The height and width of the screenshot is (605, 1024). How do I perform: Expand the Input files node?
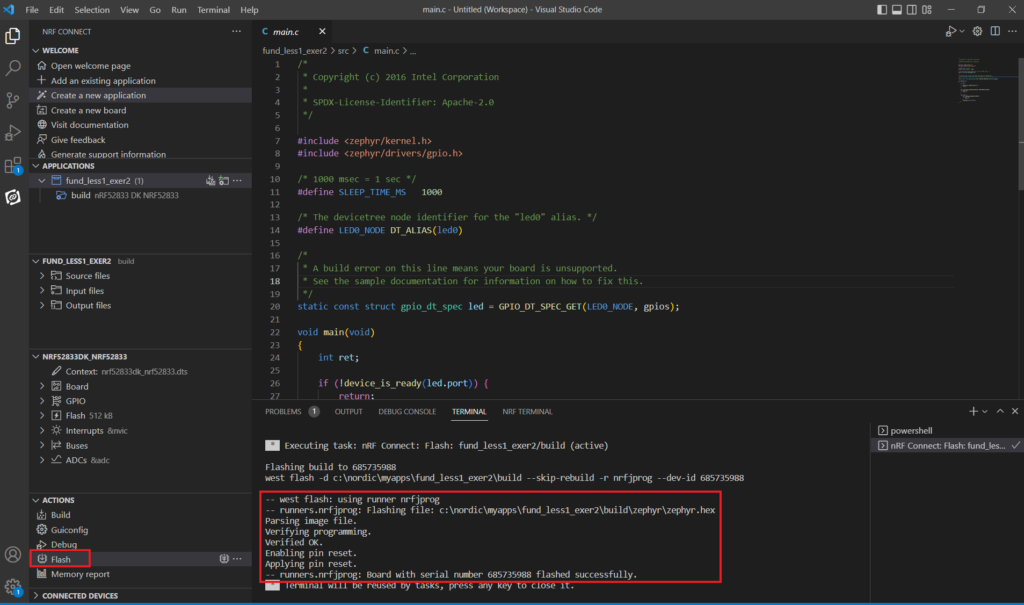(42, 291)
